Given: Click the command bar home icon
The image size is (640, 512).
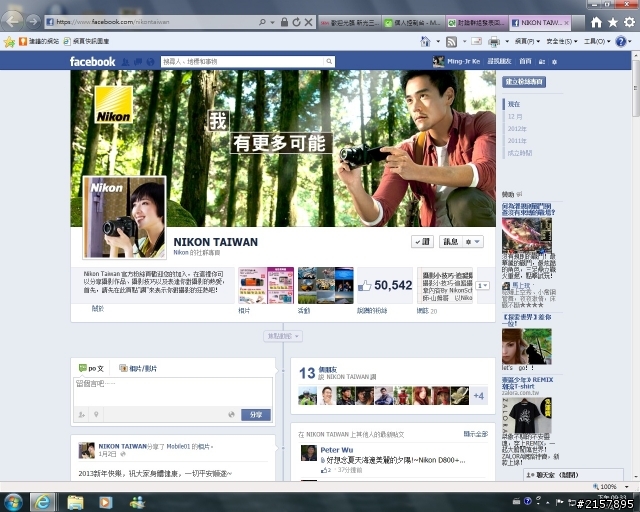Looking at the screenshot, I should click(425, 41).
